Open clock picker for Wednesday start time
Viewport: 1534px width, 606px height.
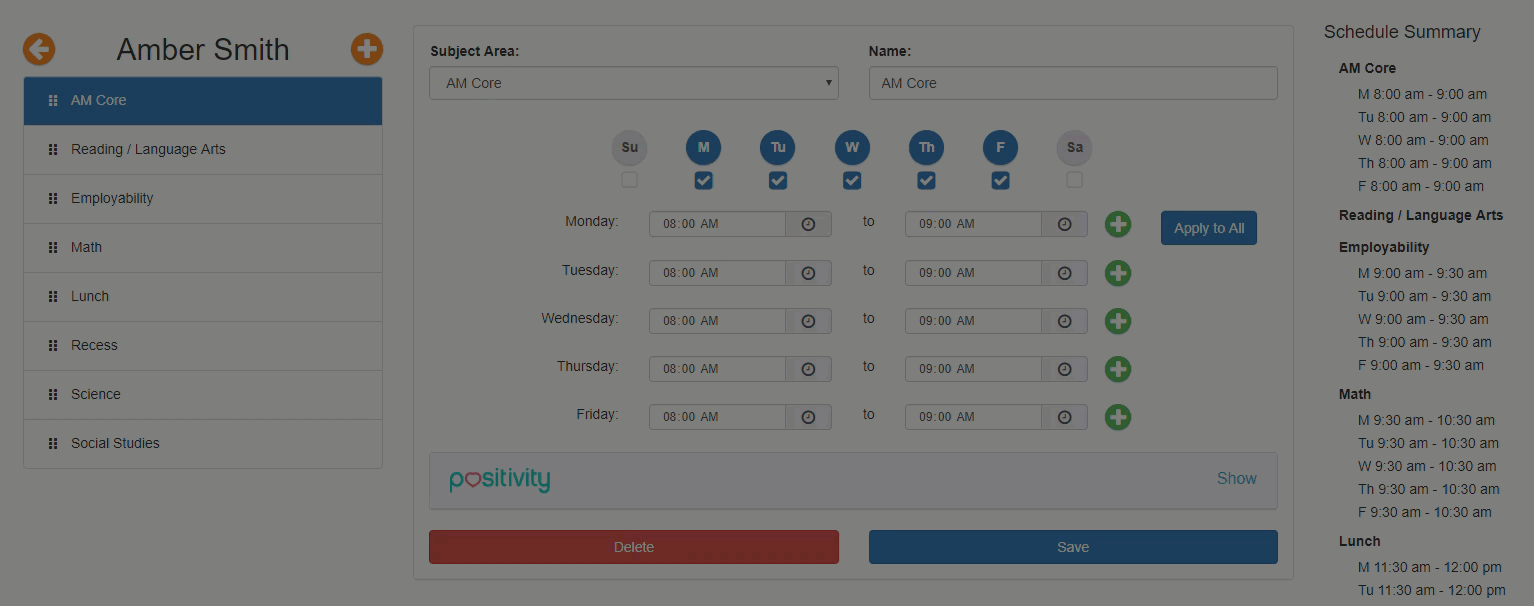click(x=808, y=321)
